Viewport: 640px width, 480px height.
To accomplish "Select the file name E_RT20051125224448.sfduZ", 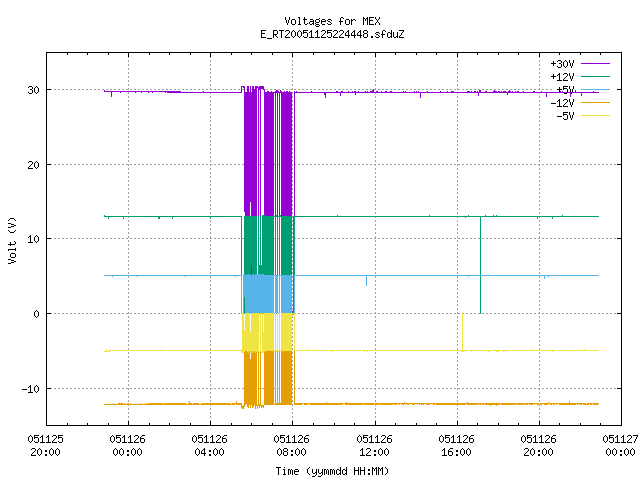I will [x=332, y=34].
